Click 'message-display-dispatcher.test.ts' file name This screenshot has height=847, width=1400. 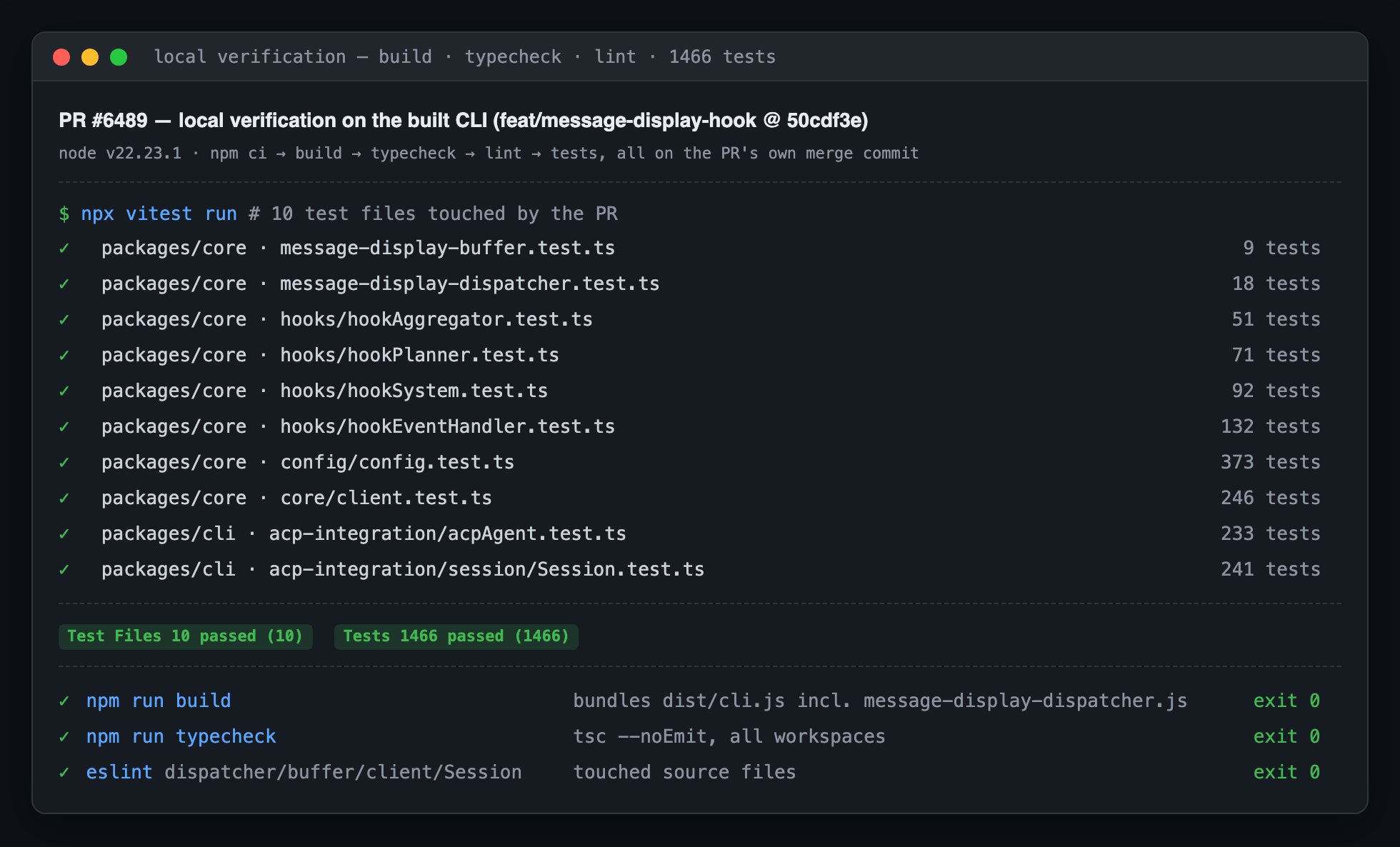pos(469,284)
